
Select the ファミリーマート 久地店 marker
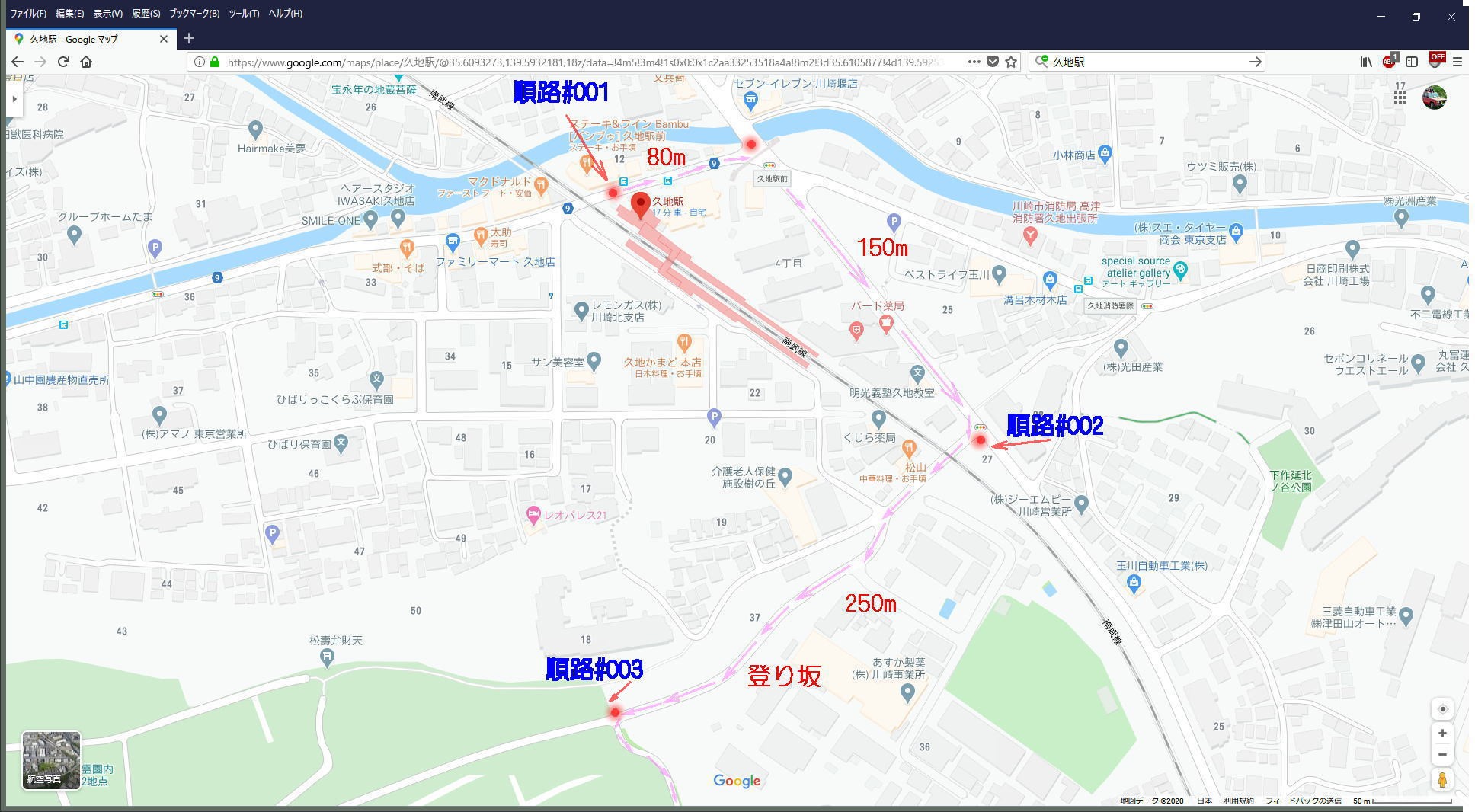[x=453, y=242]
